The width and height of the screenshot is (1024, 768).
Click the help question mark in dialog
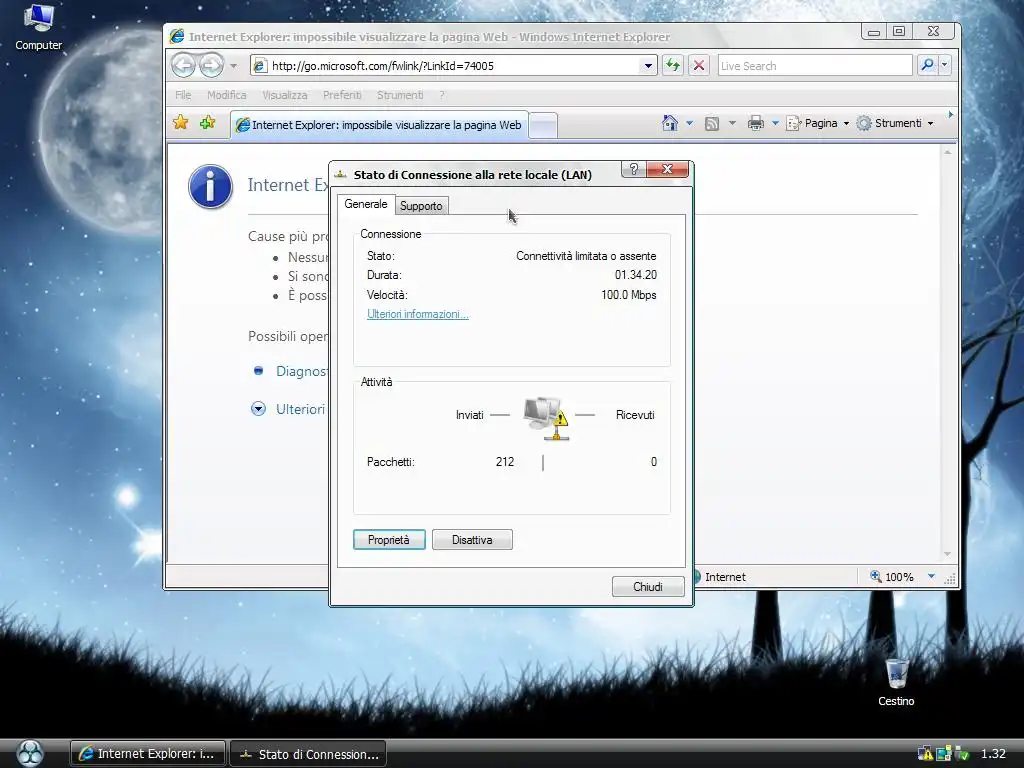pos(633,169)
